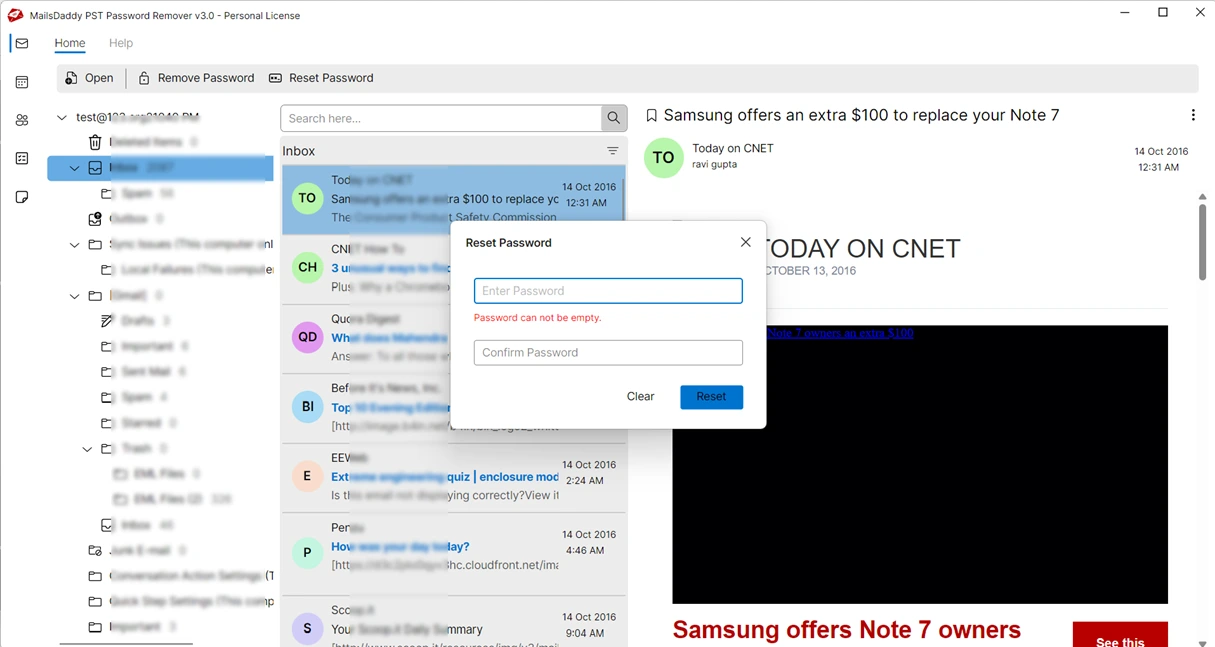Click the blue Reset button
This screenshot has width=1215, height=647.
tap(711, 397)
